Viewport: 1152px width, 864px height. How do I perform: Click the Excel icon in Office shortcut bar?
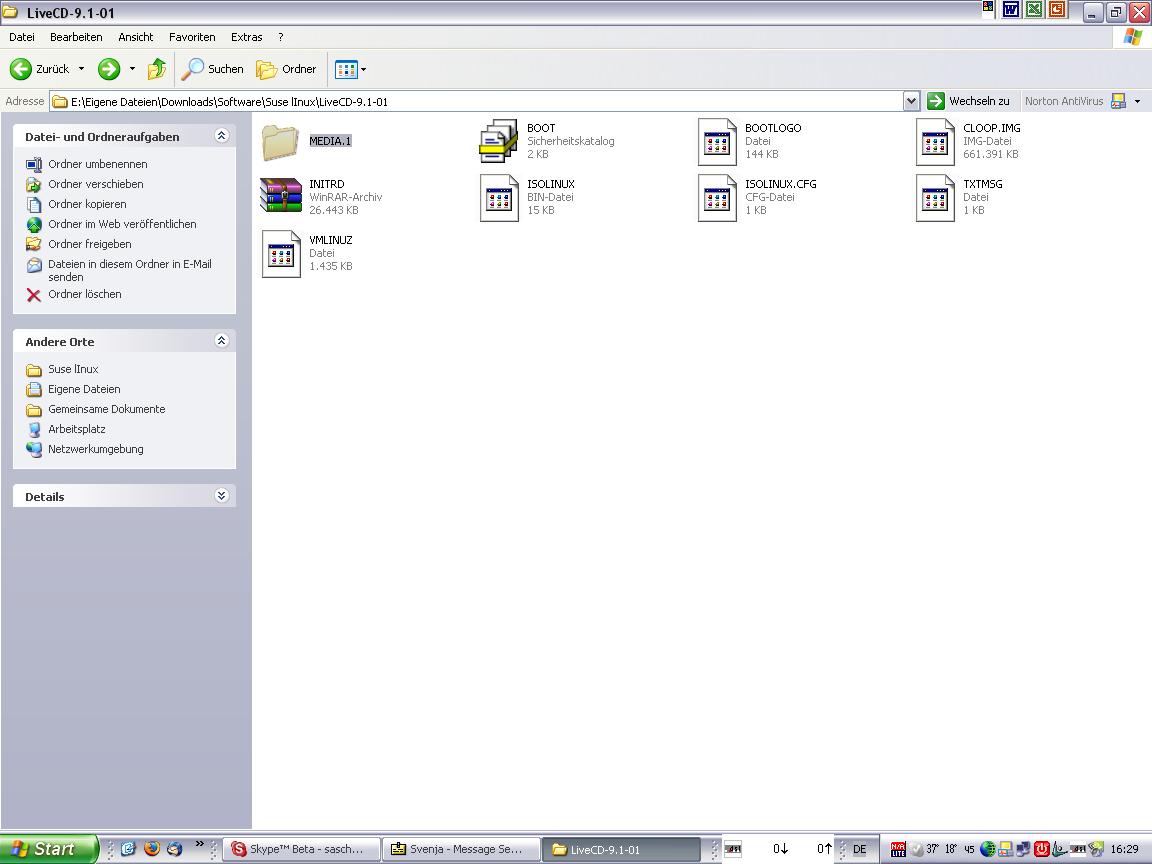tap(1034, 10)
